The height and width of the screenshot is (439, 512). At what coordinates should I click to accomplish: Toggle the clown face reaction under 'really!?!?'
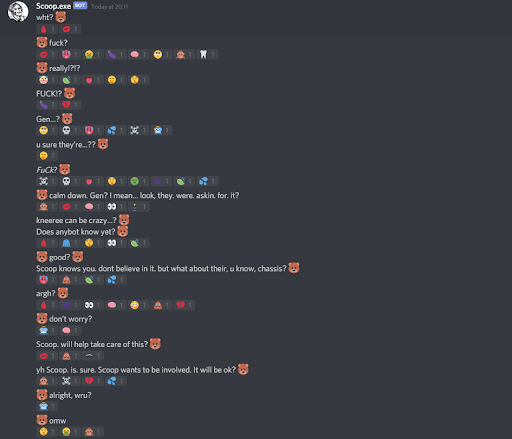pos(47,80)
